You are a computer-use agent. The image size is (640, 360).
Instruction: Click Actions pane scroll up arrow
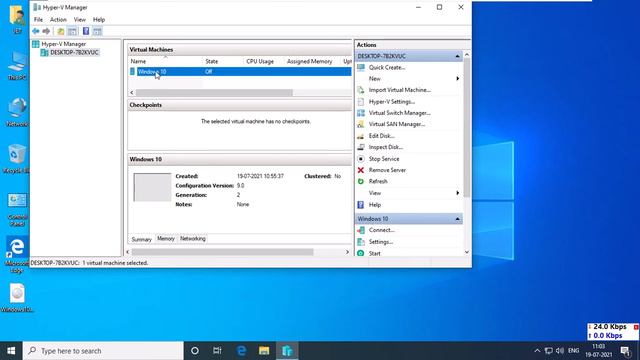click(467, 54)
